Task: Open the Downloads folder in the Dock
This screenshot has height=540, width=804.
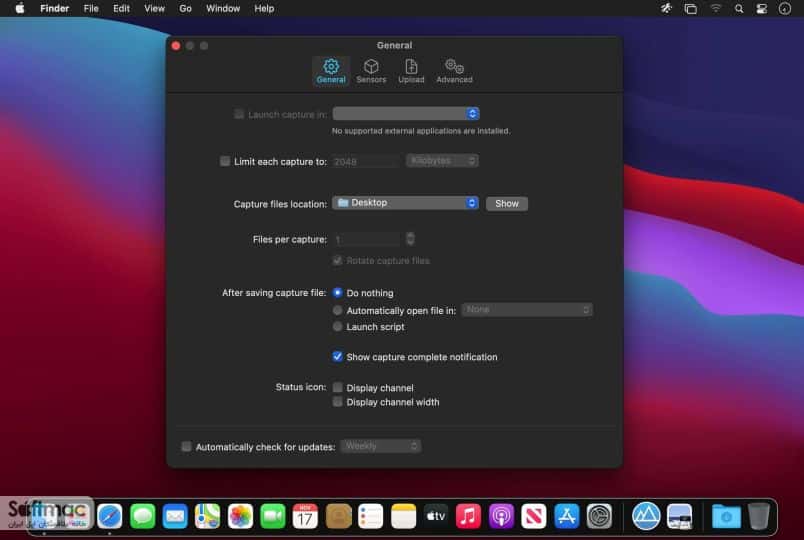Action: (x=726, y=516)
